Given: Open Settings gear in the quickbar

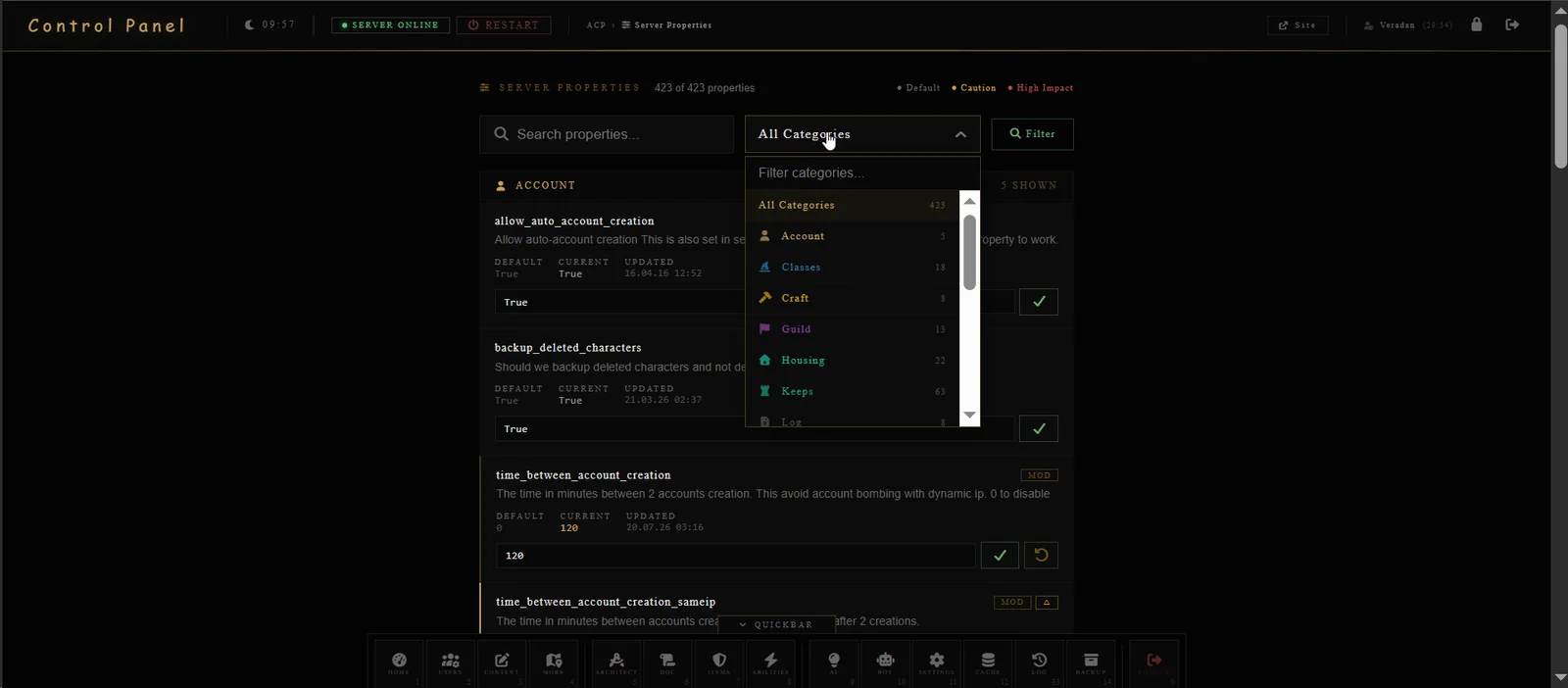Looking at the screenshot, I should pyautogui.click(x=937, y=663).
